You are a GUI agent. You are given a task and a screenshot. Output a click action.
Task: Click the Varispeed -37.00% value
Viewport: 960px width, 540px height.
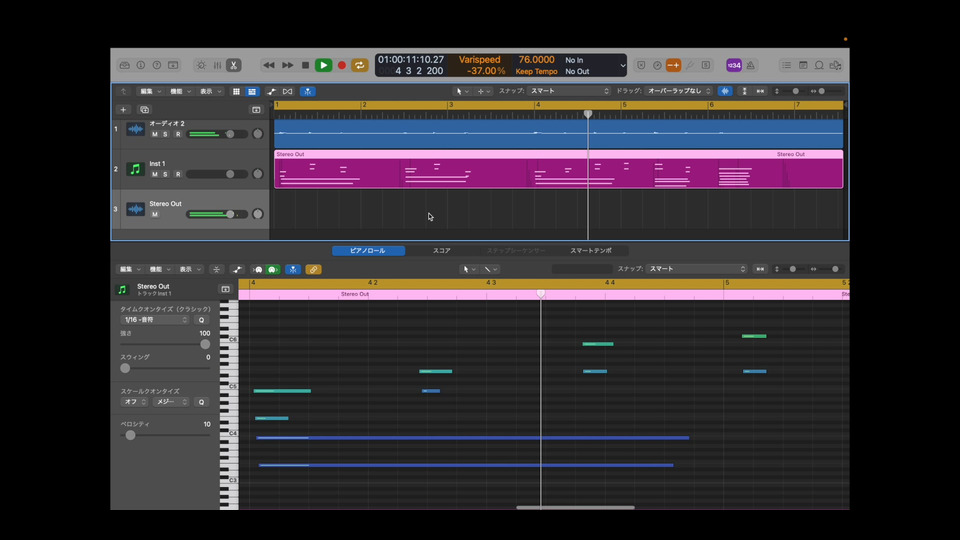pyautogui.click(x=486, y=71)
